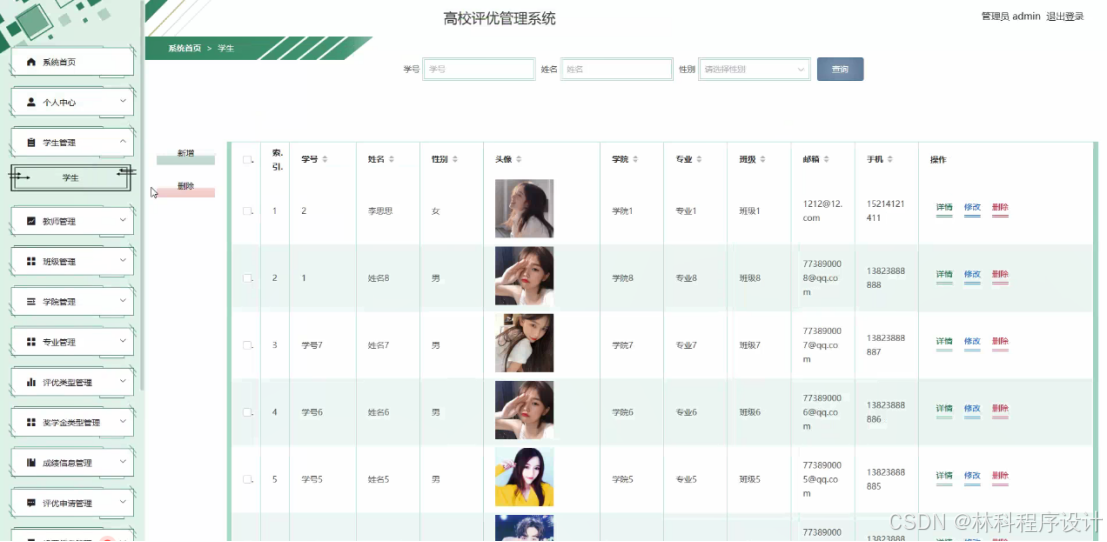Check the row for 姓名7
Screen dimensions: 1107x542
pos(247,345)
